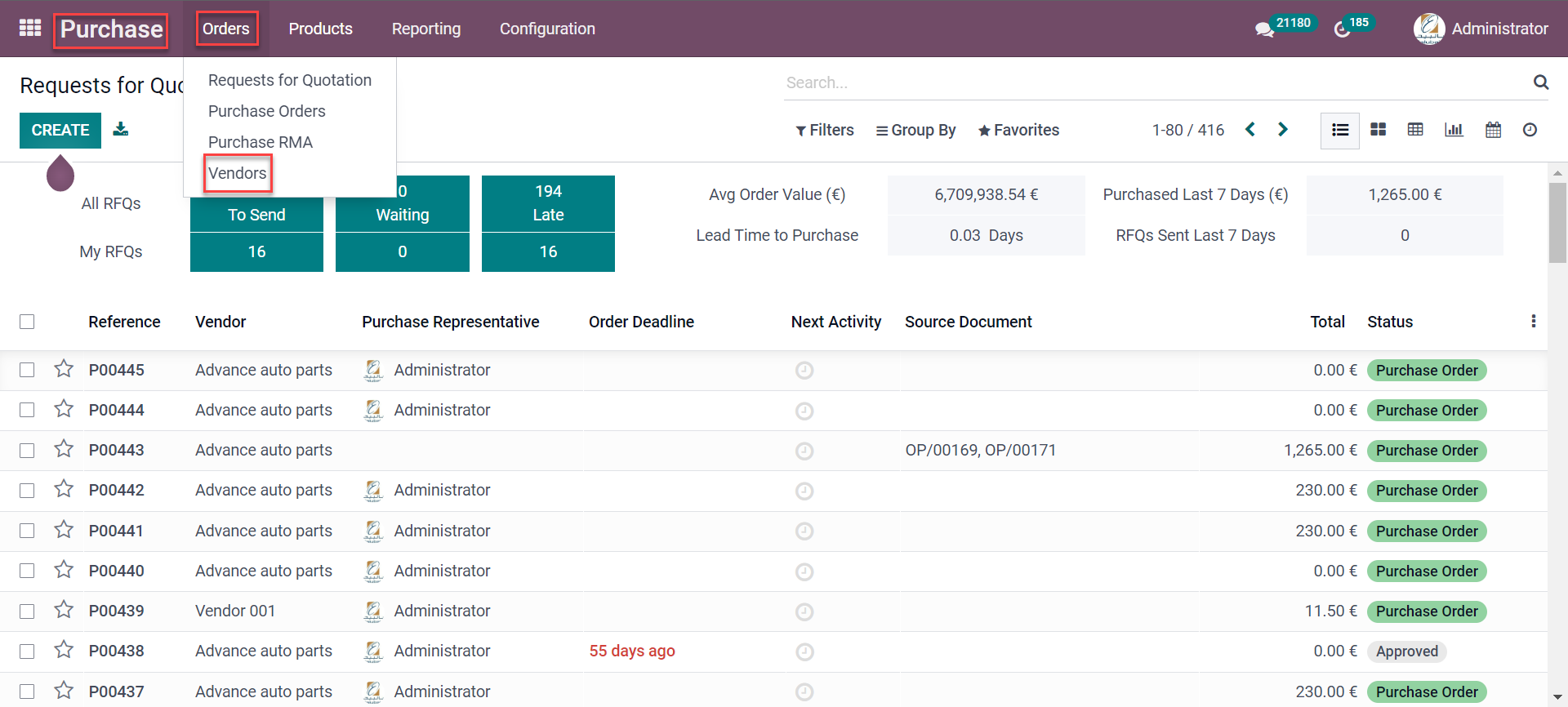Open the Administrator user menu
This screenshot has height=707, width=1568.
(x=1481, y=29)
